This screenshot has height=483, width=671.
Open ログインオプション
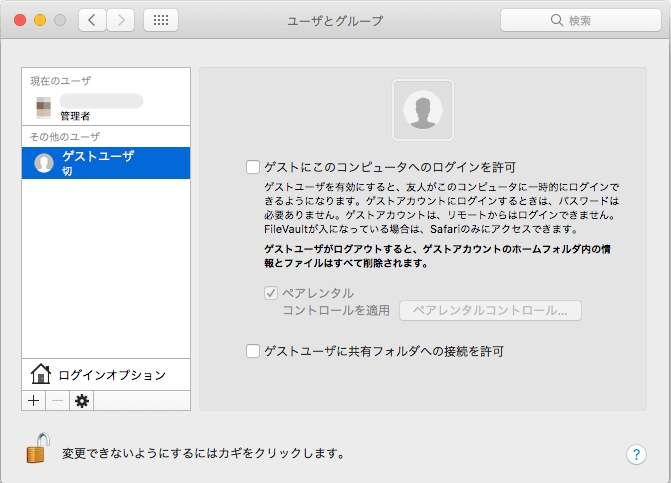point(106,375)
